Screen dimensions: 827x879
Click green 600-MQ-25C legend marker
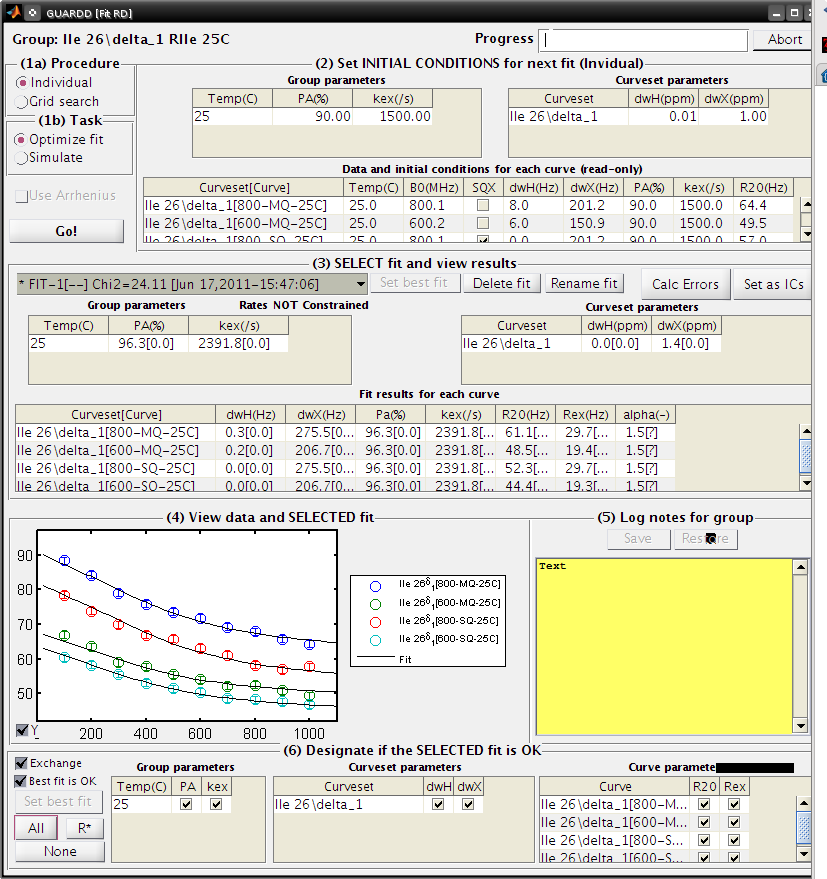(376, 604)
